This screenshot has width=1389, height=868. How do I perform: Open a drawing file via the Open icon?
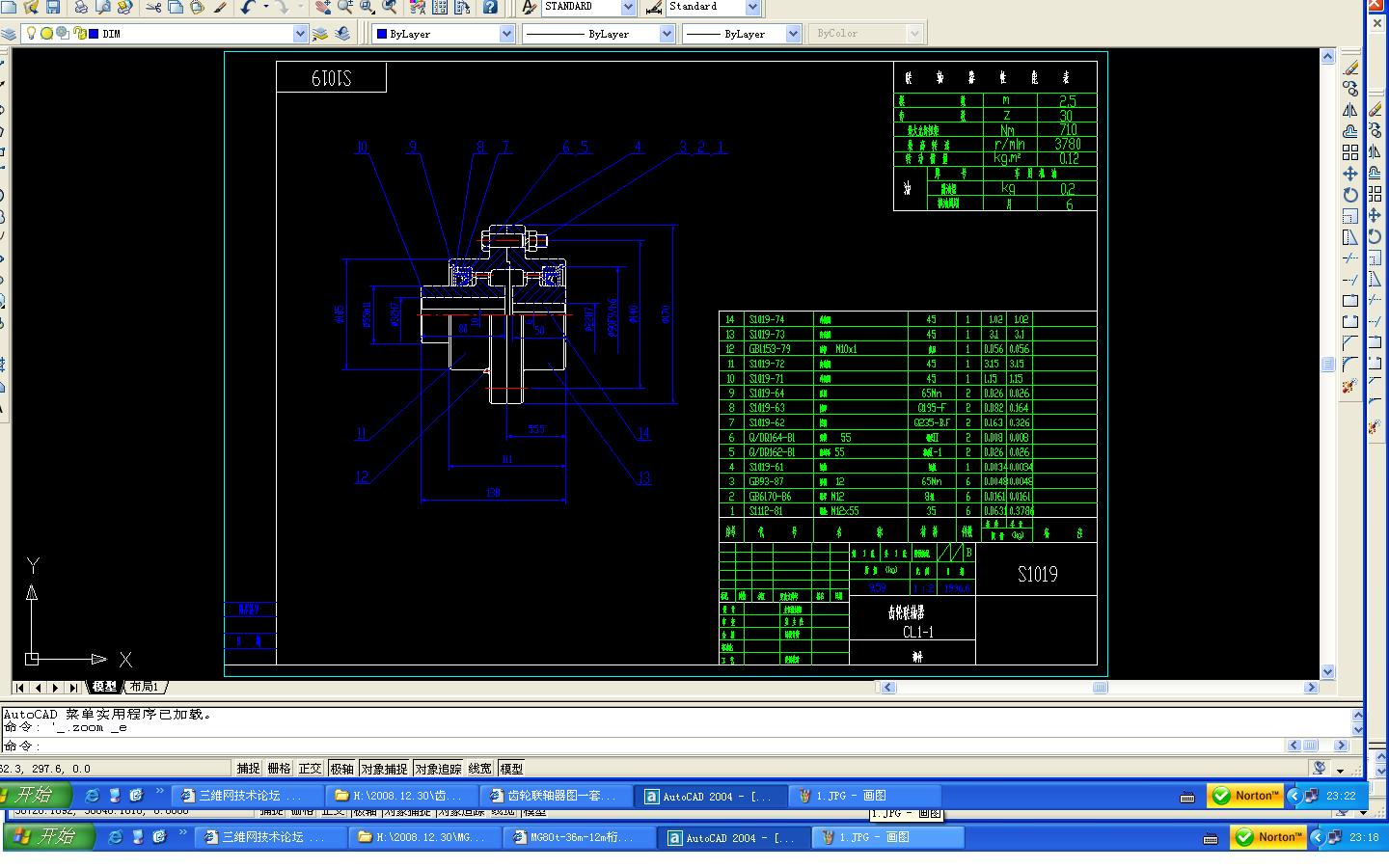(30, 7)
